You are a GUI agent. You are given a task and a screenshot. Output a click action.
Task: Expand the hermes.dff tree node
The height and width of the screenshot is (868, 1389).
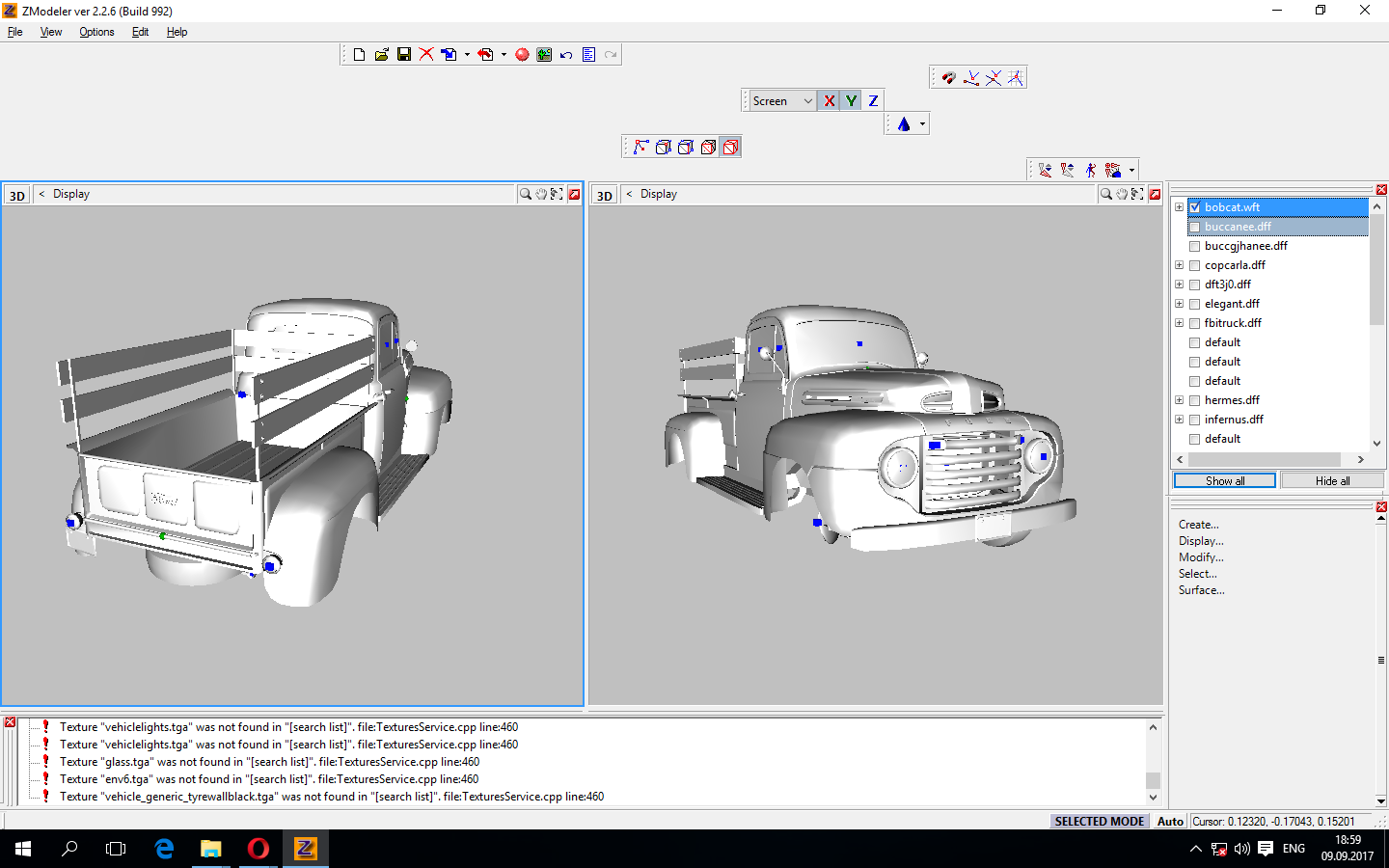[1179, 400]
